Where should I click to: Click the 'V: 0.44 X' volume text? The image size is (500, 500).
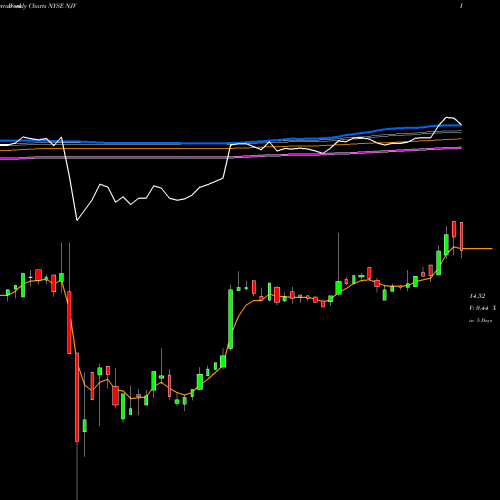point(483,308)
